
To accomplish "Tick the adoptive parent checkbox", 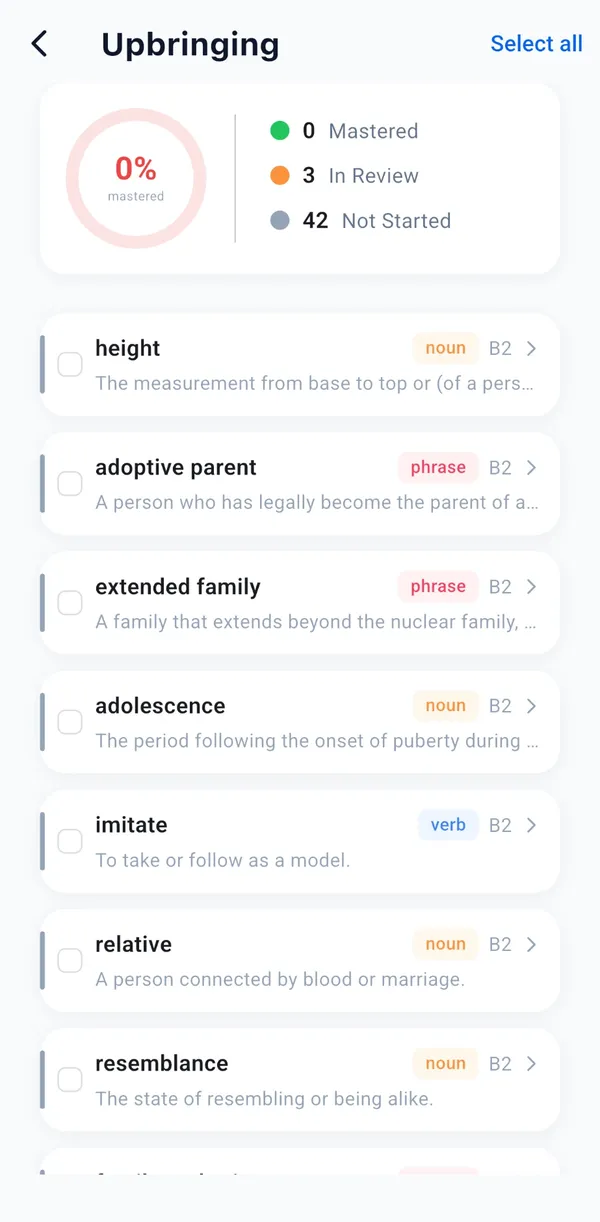I will pos(70,484).
